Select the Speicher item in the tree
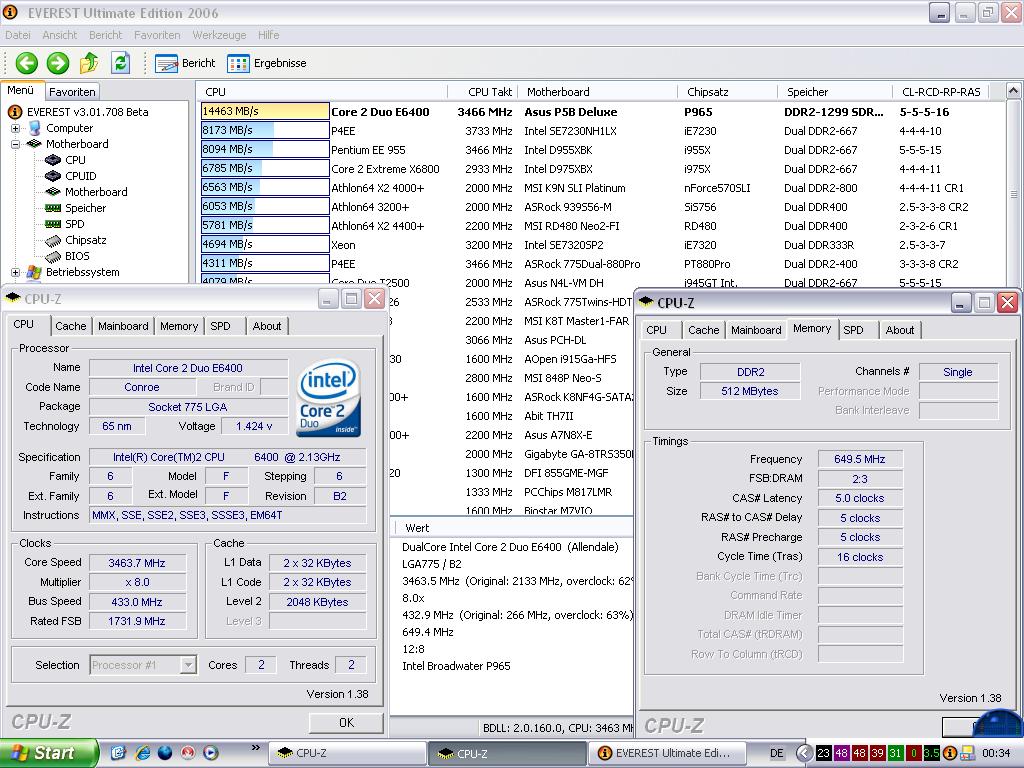This screenshot has height=768, width=1024. (85, 208)
